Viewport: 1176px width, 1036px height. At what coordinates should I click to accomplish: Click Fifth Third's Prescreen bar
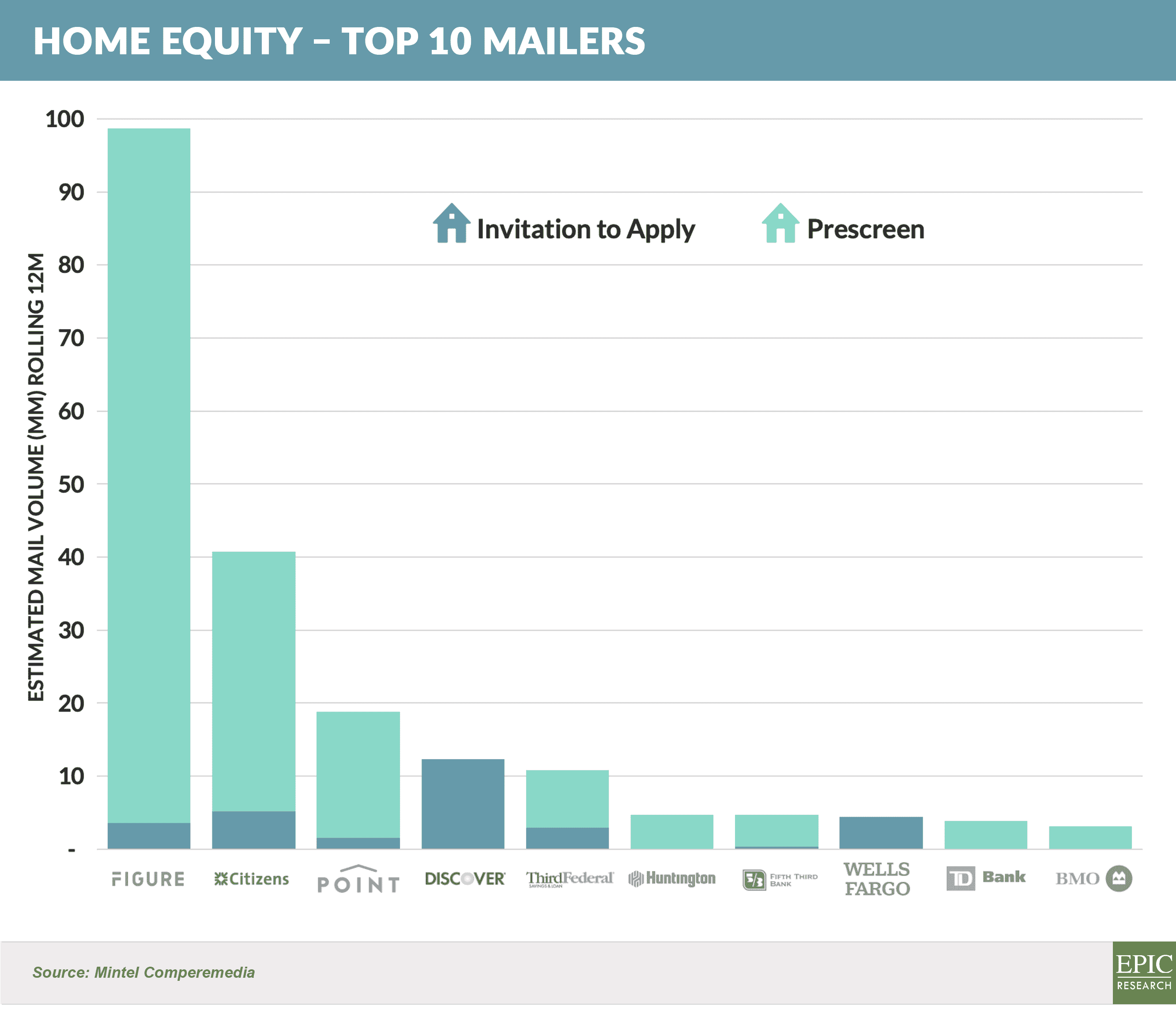pyautogui.click(x=776, y=831)
